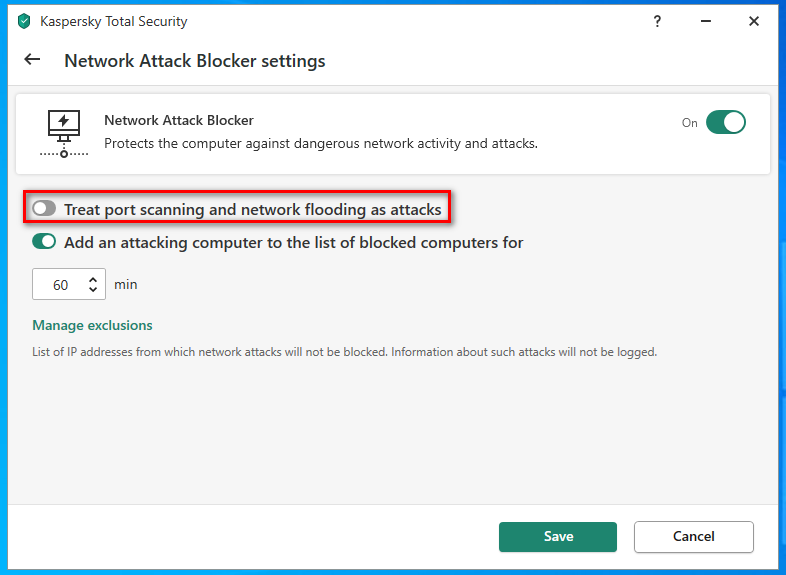Click the Kaspersky Total Security title text
The image size is (786, 575).
(x=113, y=21)
